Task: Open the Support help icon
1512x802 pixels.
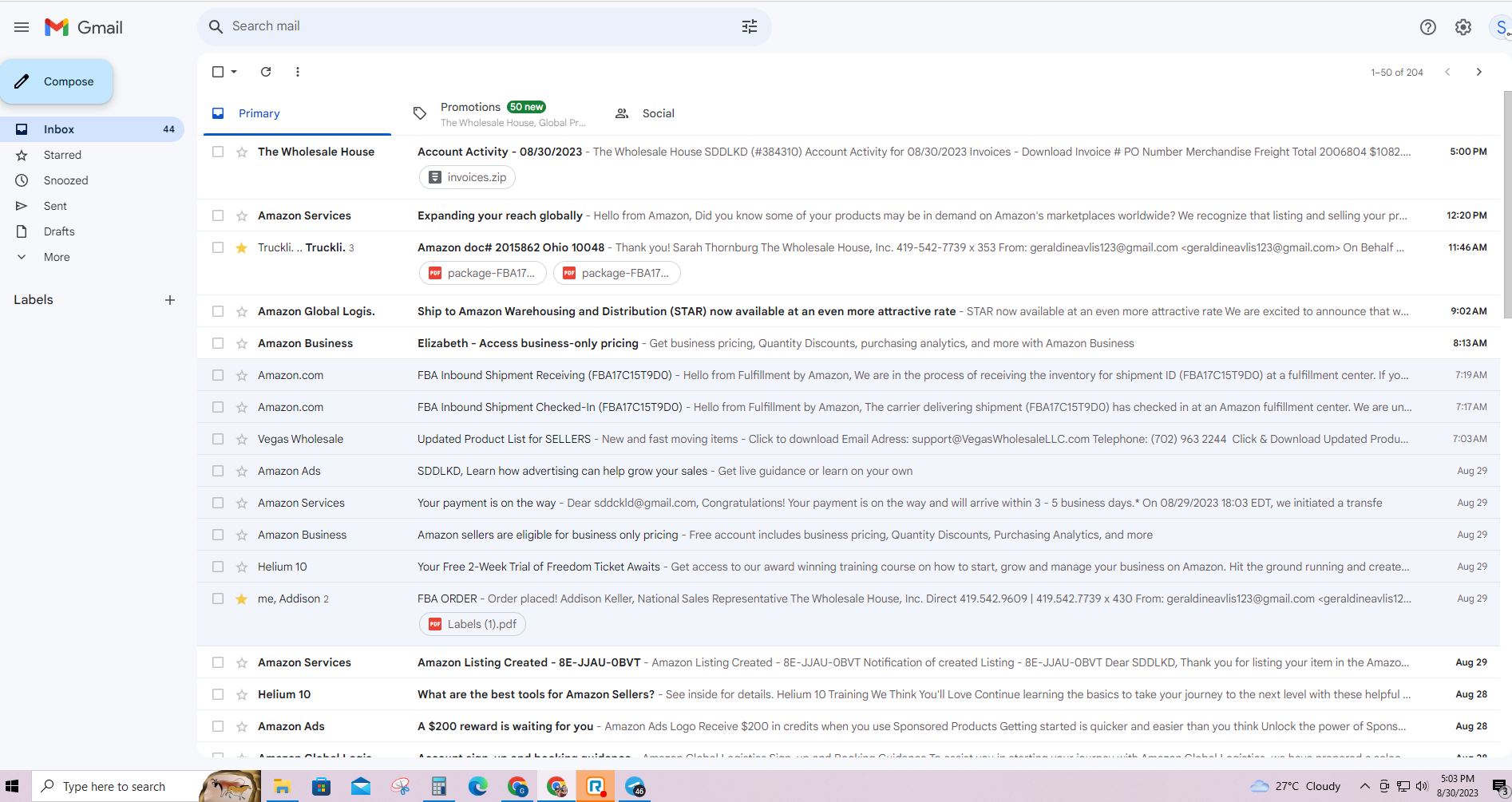Action: tap(1427, 27)
